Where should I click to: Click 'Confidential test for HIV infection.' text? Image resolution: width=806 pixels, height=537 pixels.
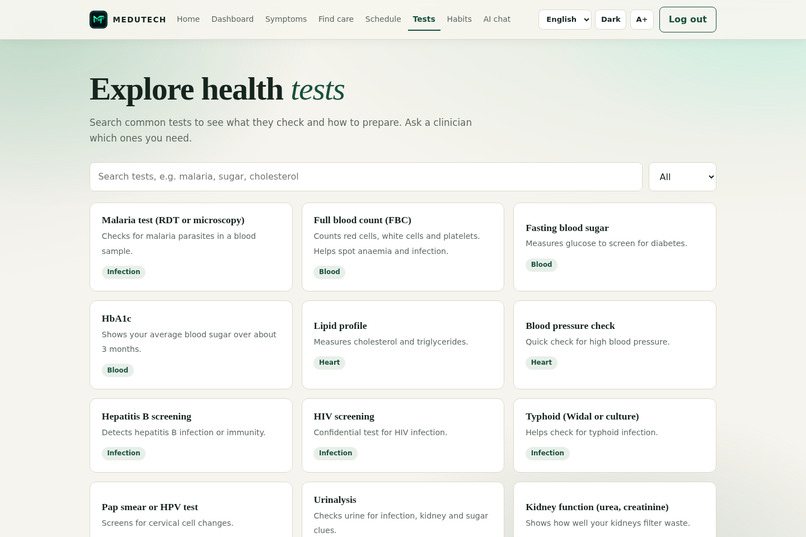380,433
